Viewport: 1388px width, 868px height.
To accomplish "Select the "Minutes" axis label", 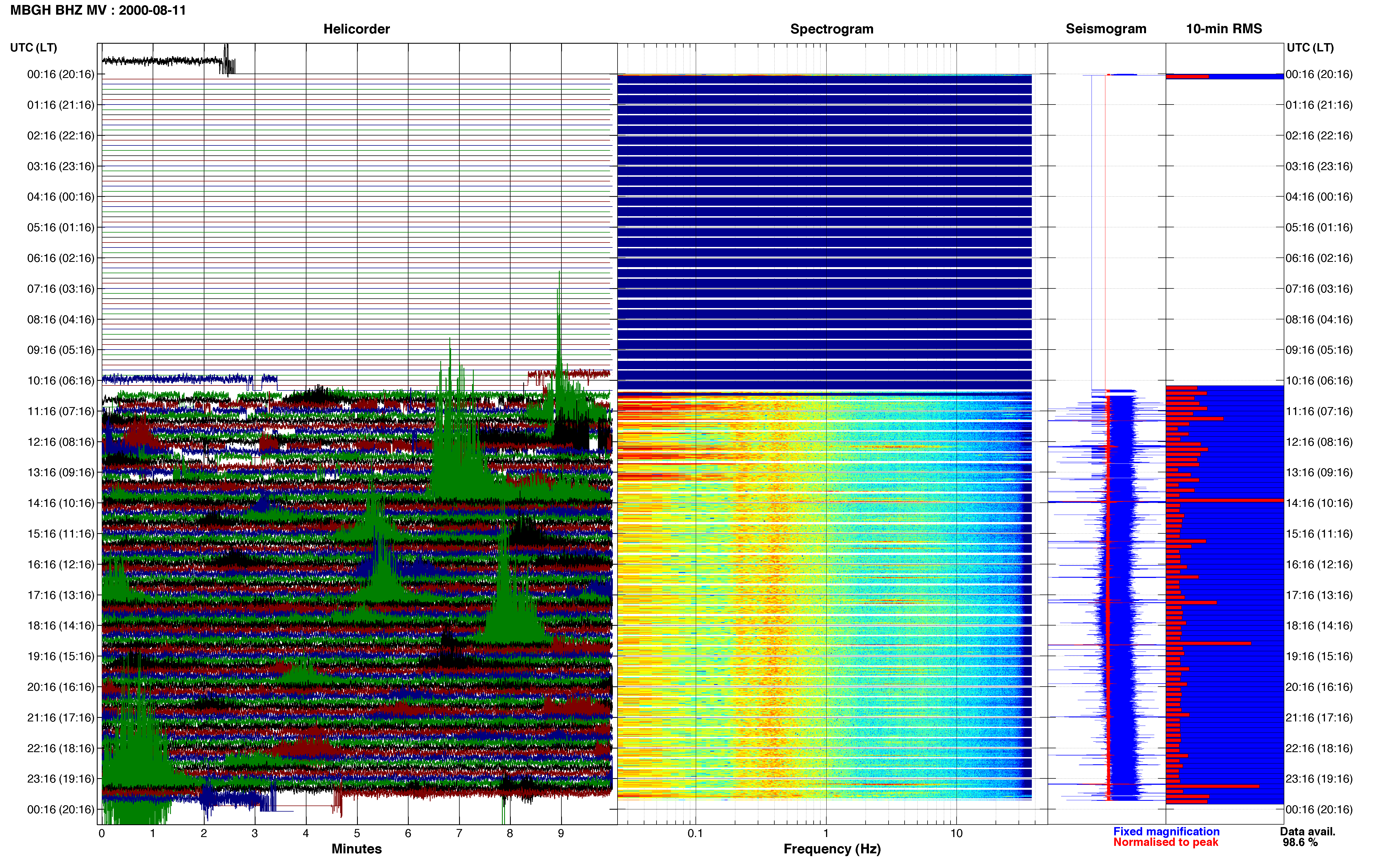I will (356, 848).
